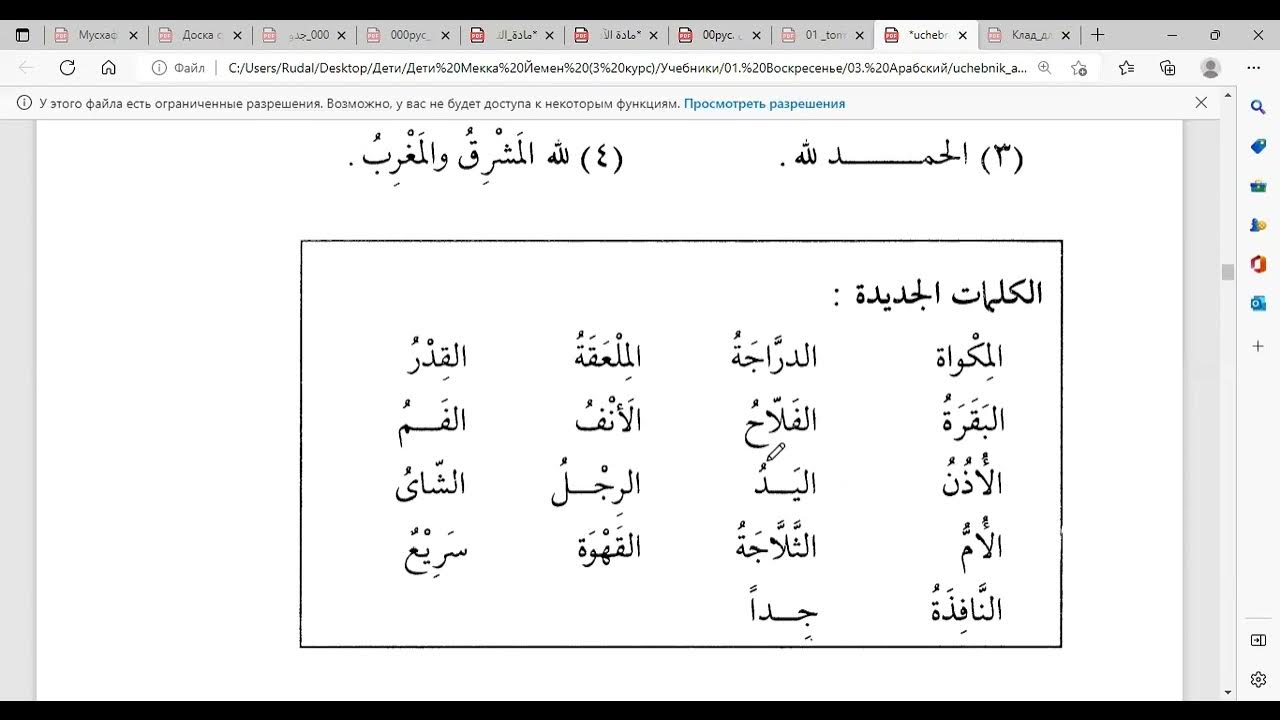
Task: Go back to the previous page
Action: click(x=27, y=68)
